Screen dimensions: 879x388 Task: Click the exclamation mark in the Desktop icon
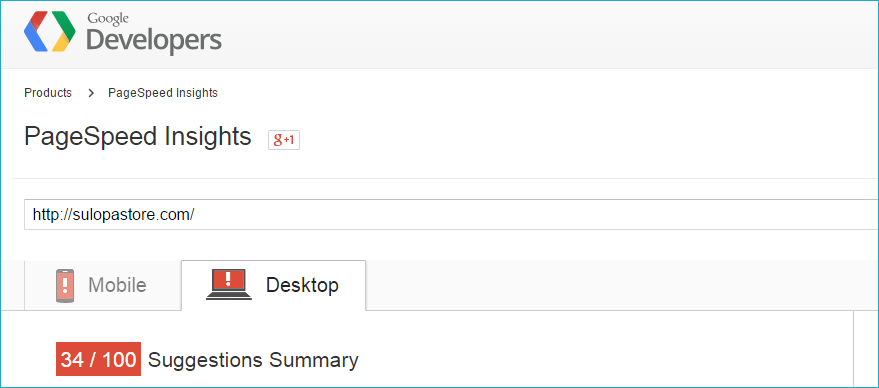pyautogui.click(x=228, y=279)
